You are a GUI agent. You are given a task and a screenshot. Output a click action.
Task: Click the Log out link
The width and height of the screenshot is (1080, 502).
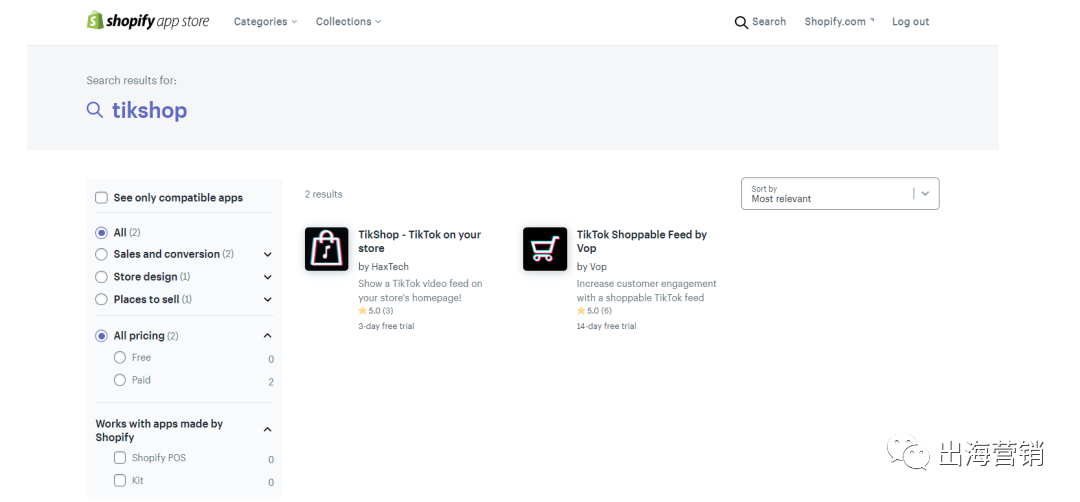pyautogui.click(x=911, y=21)
